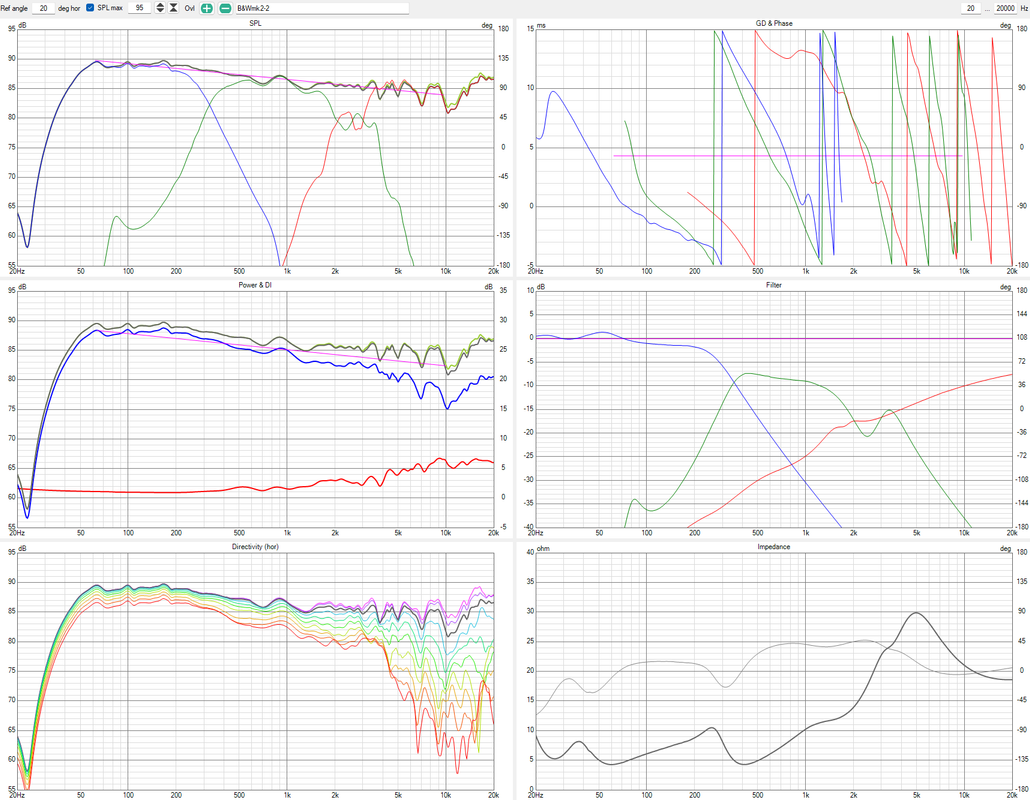This screenshot has width=1030, height=800.
Task: Click the green minus overlay button
Action: tap(225, 9)
